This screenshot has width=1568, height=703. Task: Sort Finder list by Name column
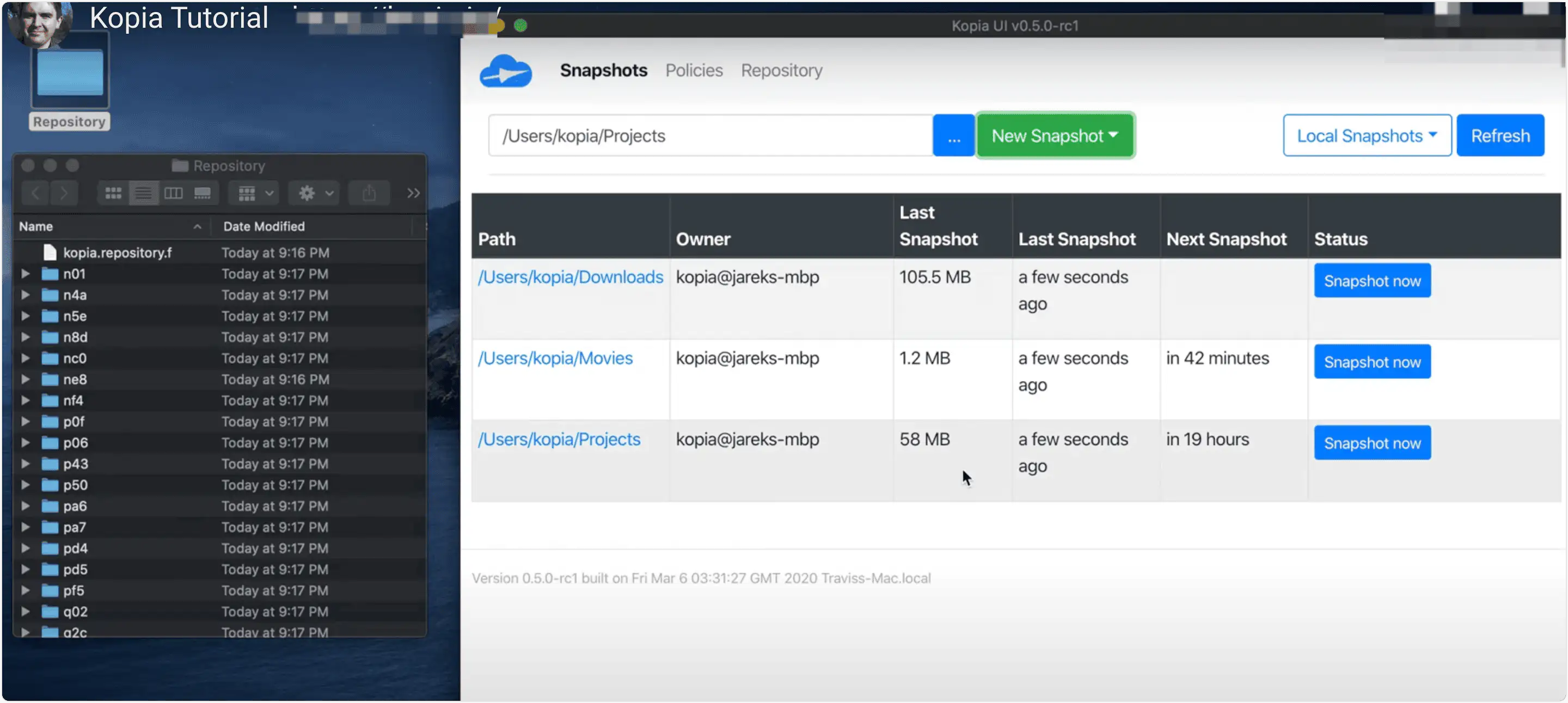click(112, 226)
